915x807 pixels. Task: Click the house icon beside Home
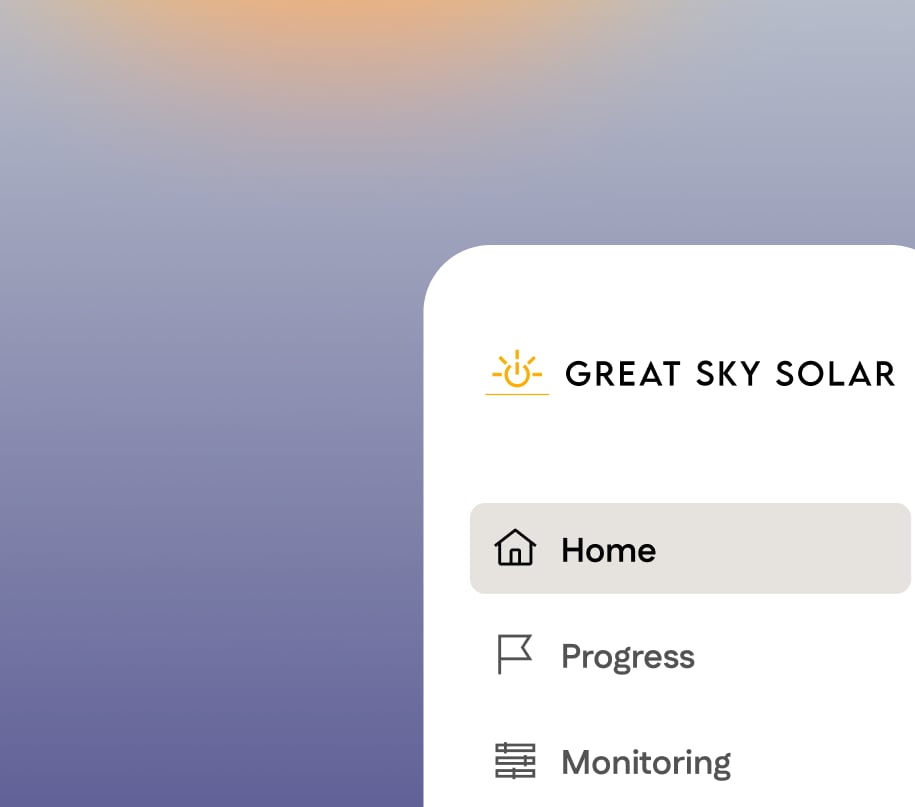click(515, 549)
